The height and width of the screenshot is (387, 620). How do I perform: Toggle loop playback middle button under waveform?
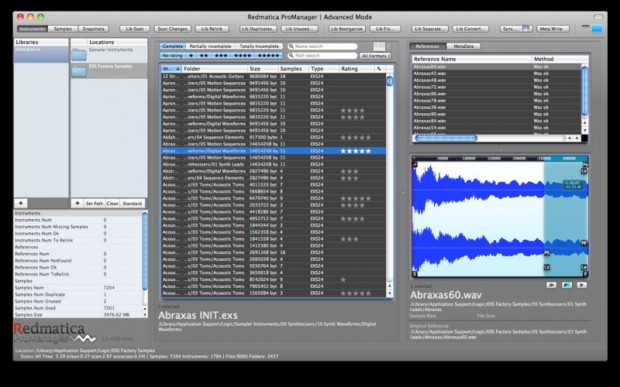(567, 285)
